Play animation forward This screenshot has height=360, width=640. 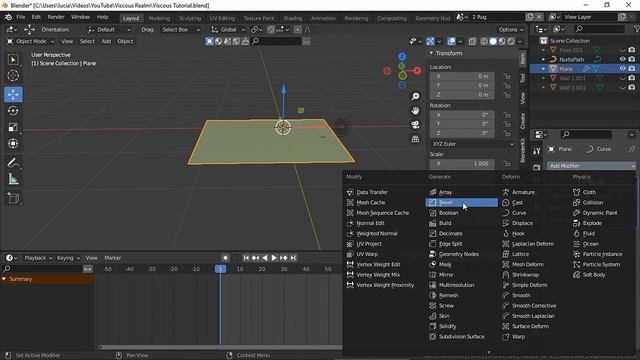click(x=274, y=258)
